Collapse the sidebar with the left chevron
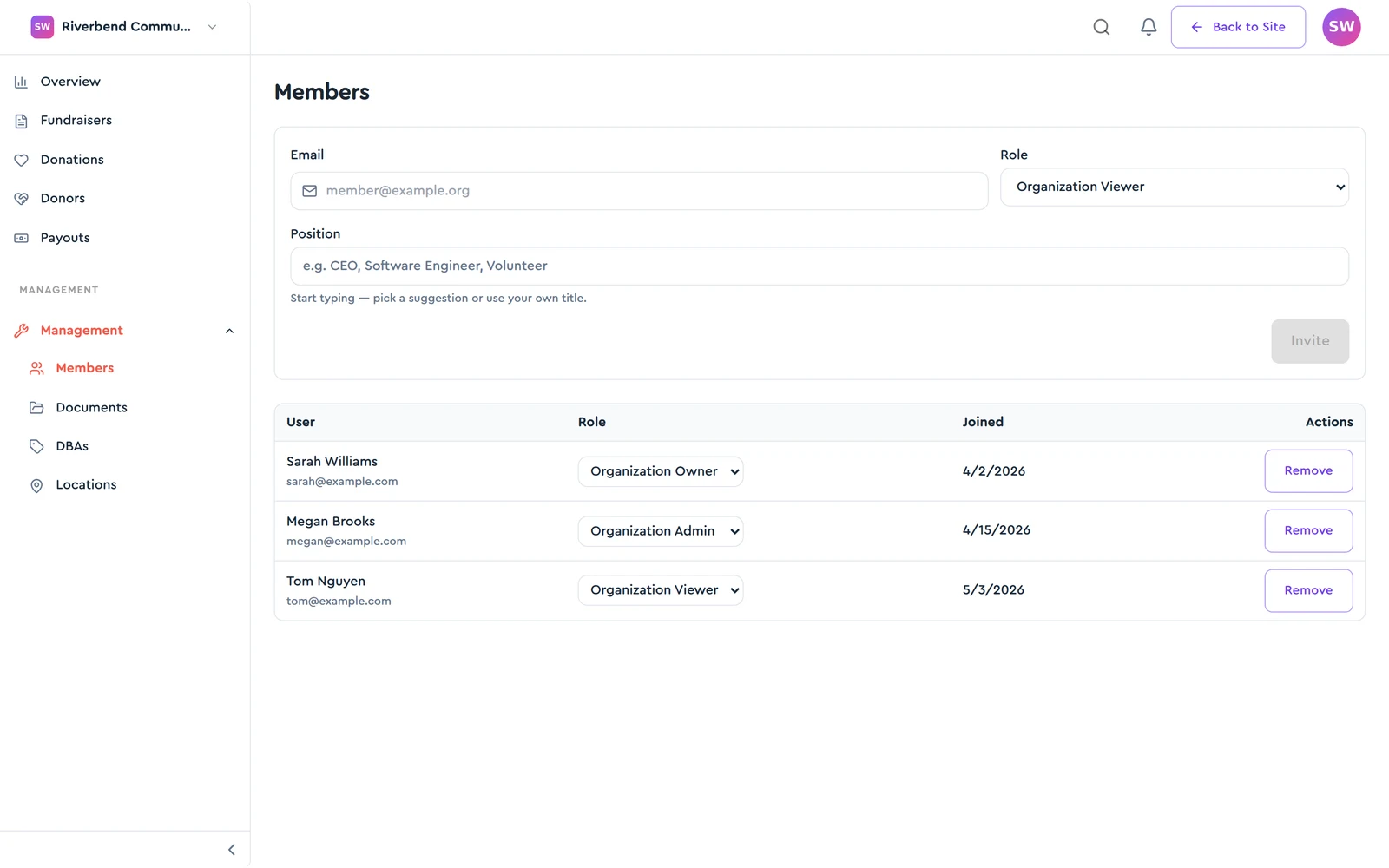Viewport: 1389px width, 868px height. coord(231,850)
